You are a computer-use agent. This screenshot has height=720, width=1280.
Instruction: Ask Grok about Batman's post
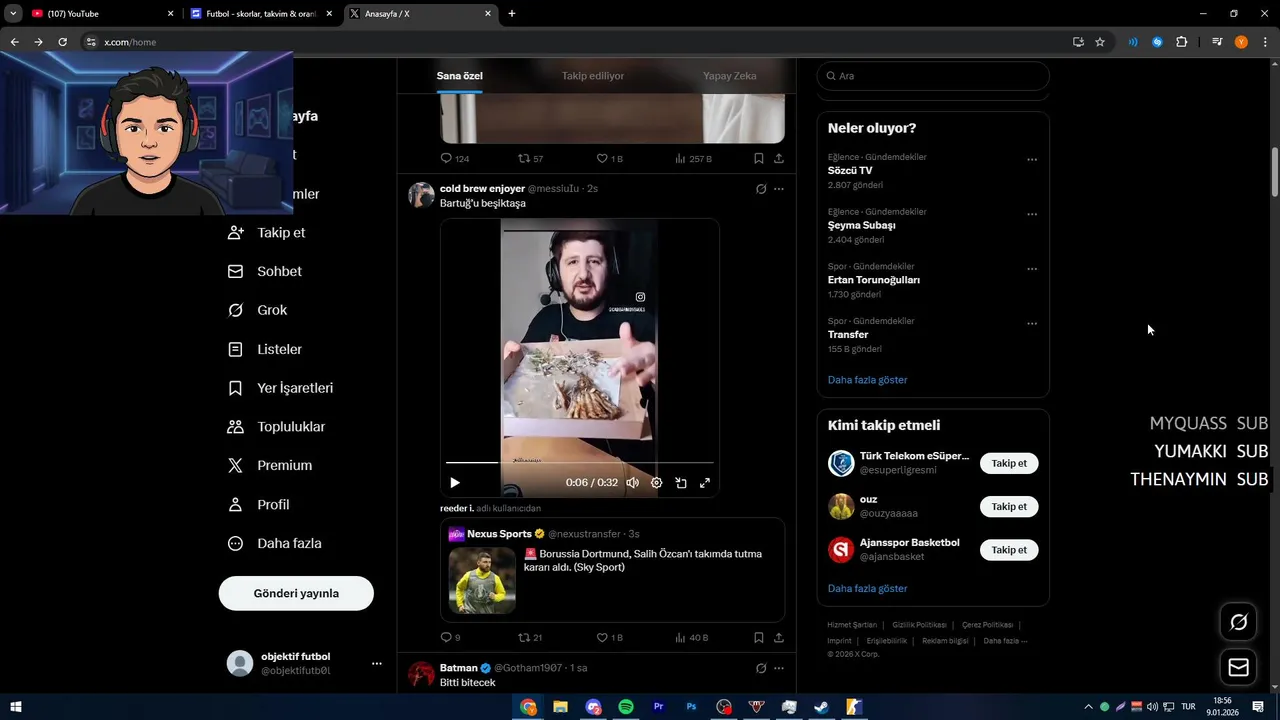(x=761, y=668)
